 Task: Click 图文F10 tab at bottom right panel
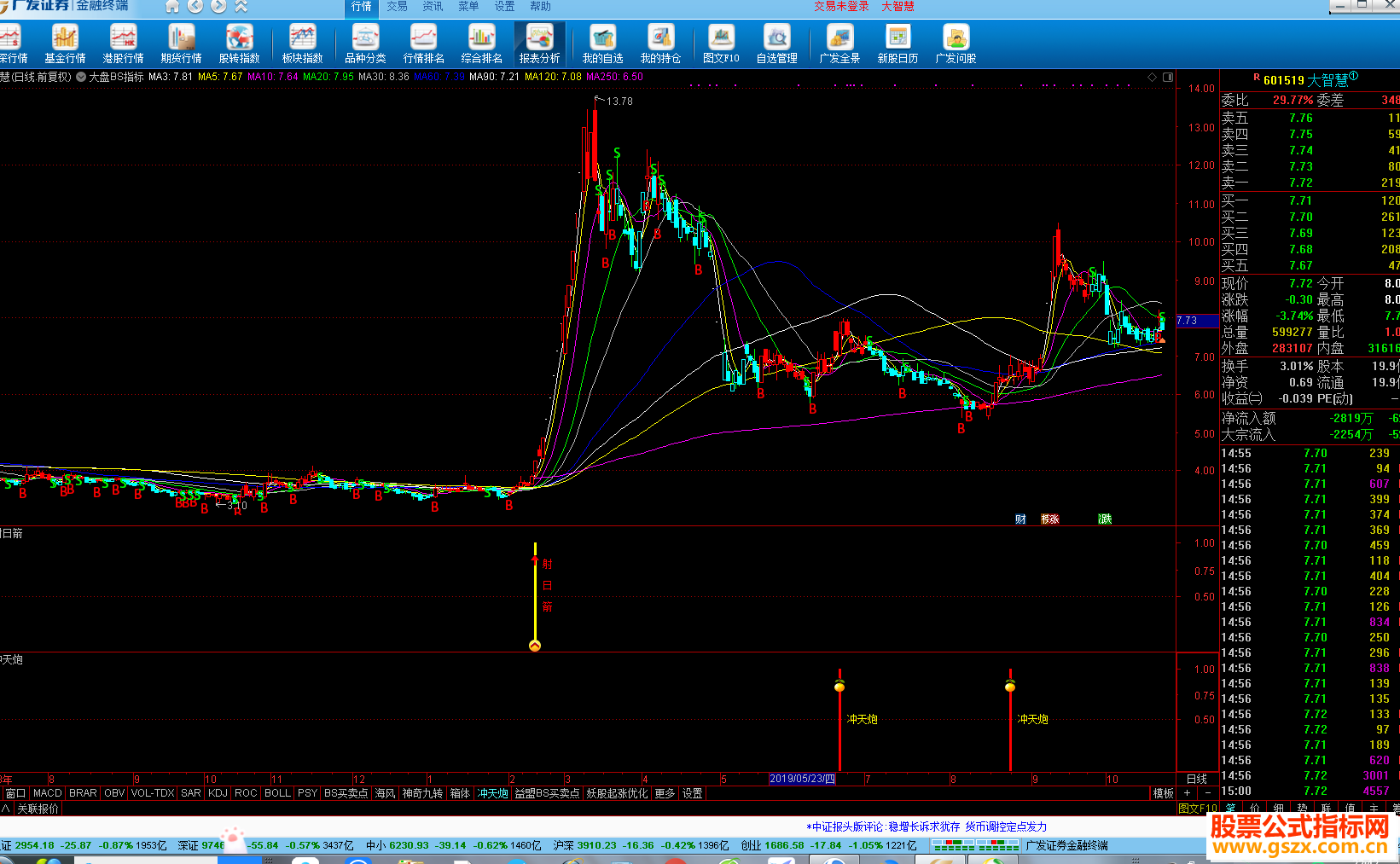click(1198, 809)
